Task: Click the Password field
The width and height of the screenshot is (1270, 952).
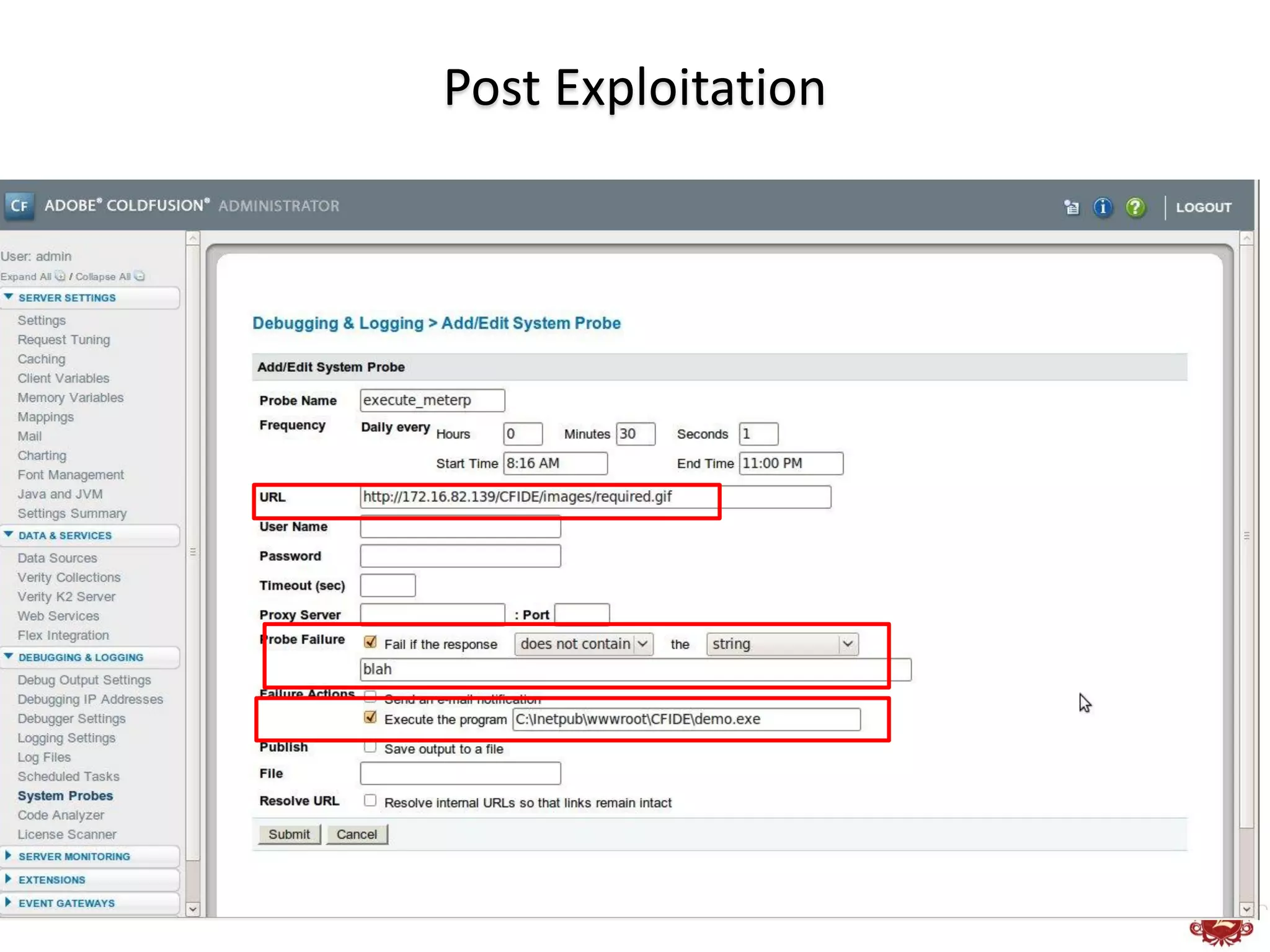Action: point(460,556)
